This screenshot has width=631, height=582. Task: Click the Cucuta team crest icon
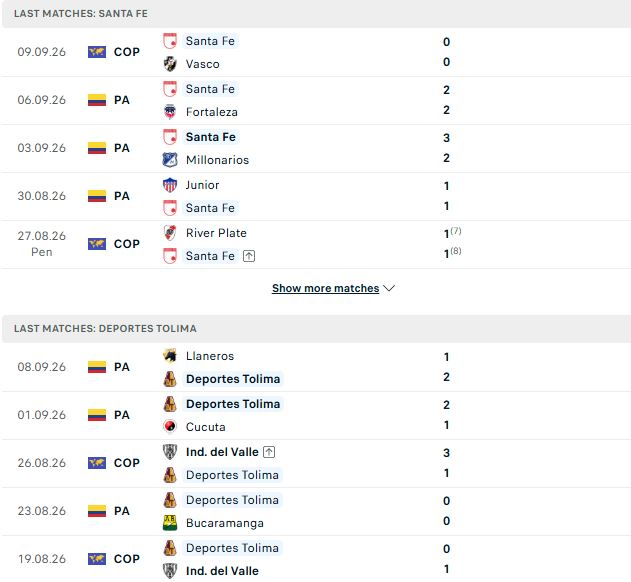point(170,426)
